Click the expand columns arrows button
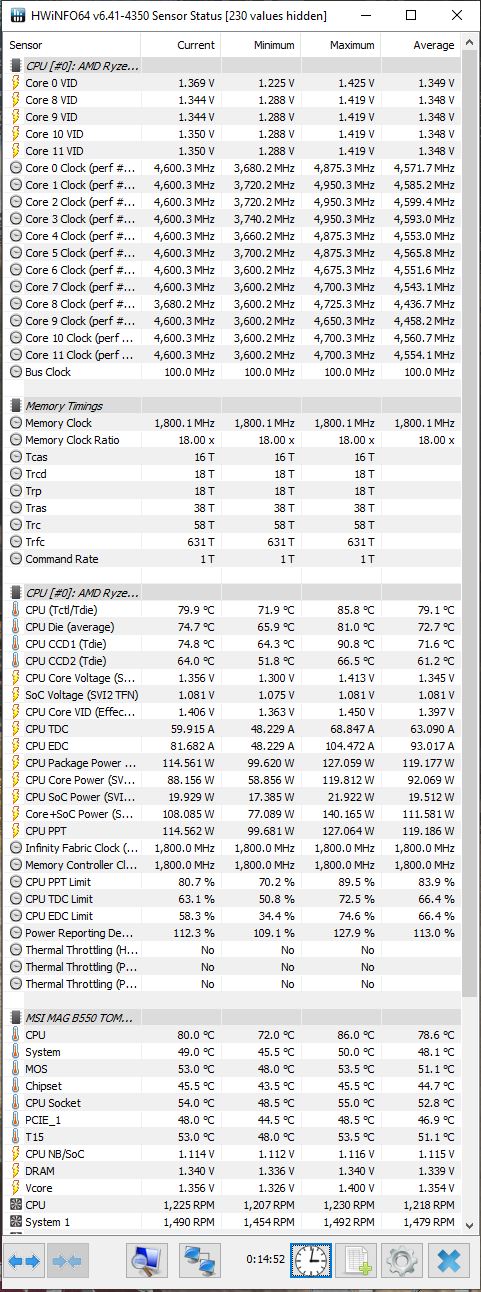 click(25, 1261)
